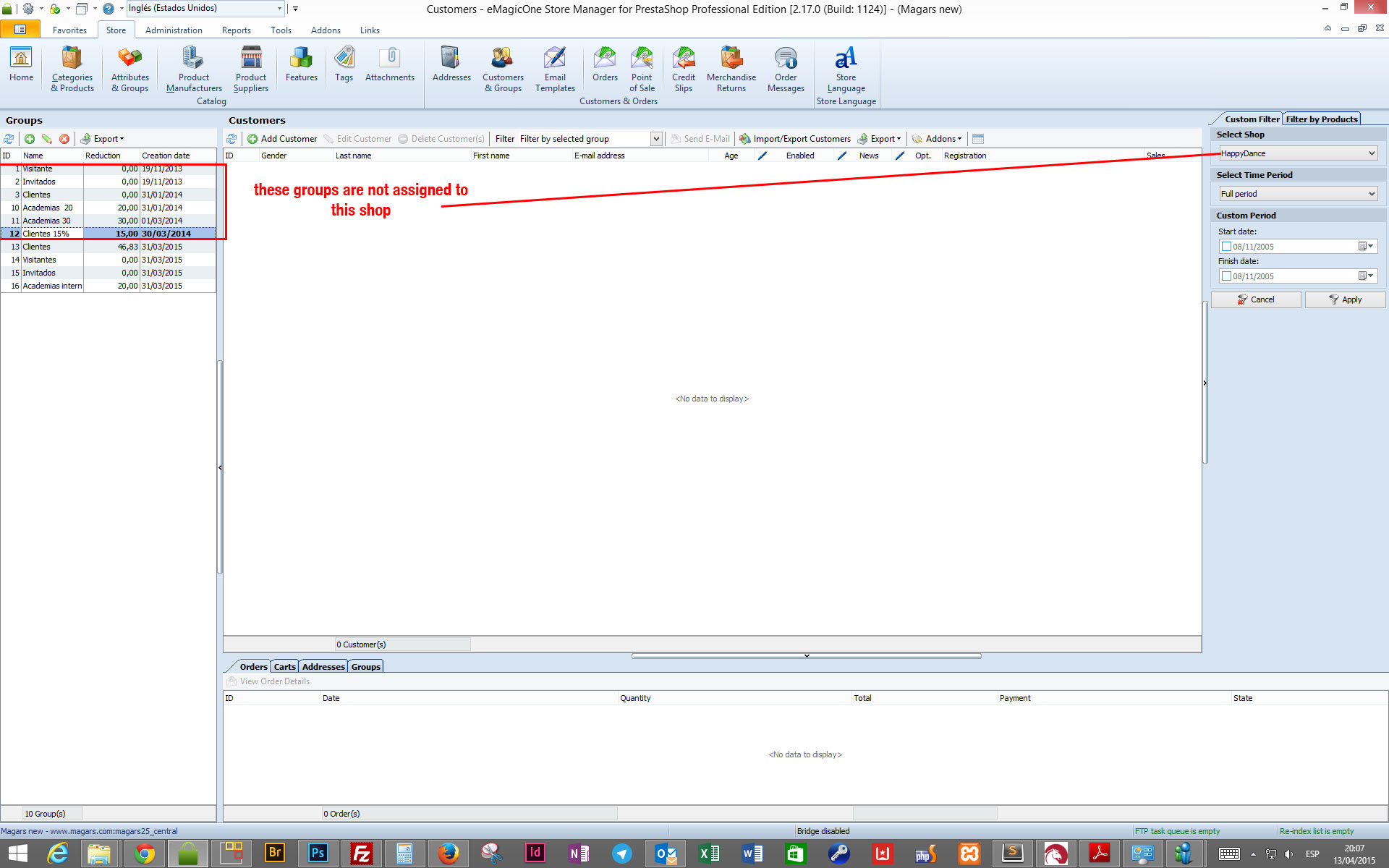Viewport: 1389px width, 868px height.
Task: Edit the selected group pencil icon
Action: (47, 139)
